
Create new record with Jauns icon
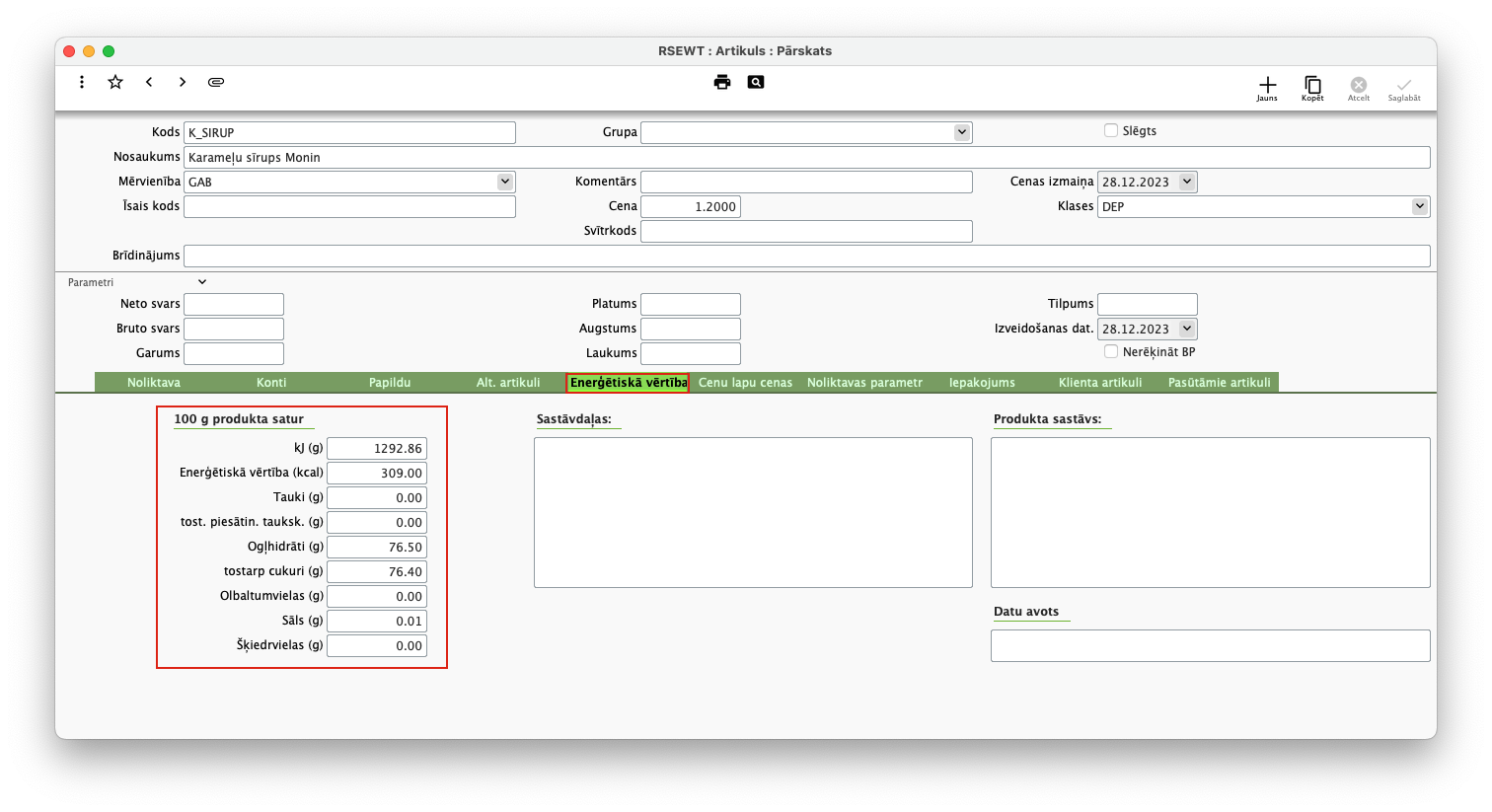tap(1267, 88)
